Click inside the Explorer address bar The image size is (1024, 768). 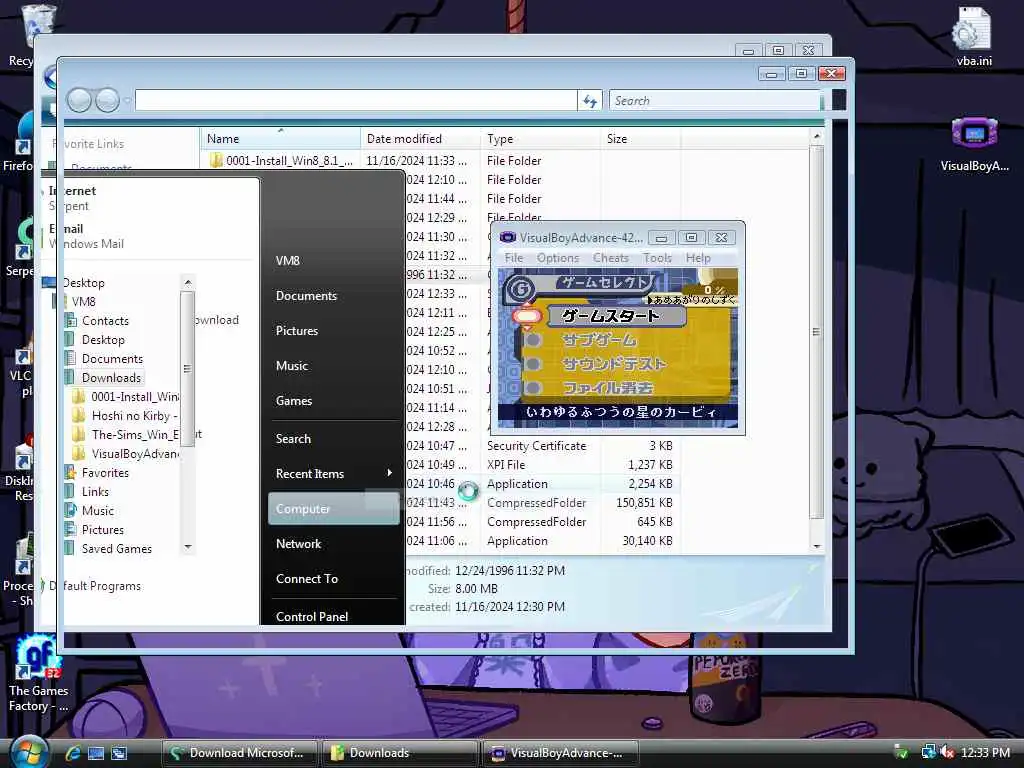[356, 101]
